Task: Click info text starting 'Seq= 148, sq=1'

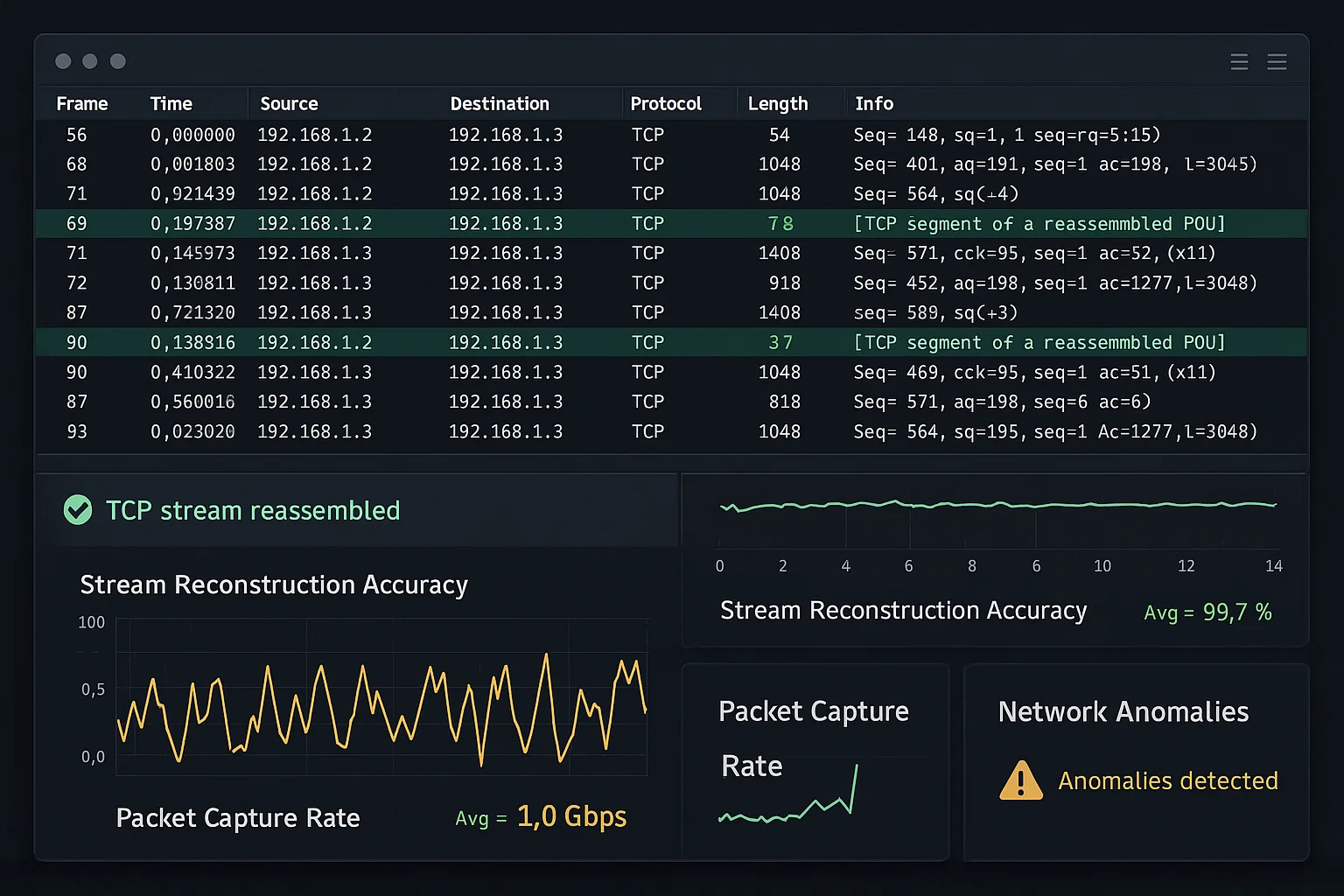Action: click(1007, 135)
